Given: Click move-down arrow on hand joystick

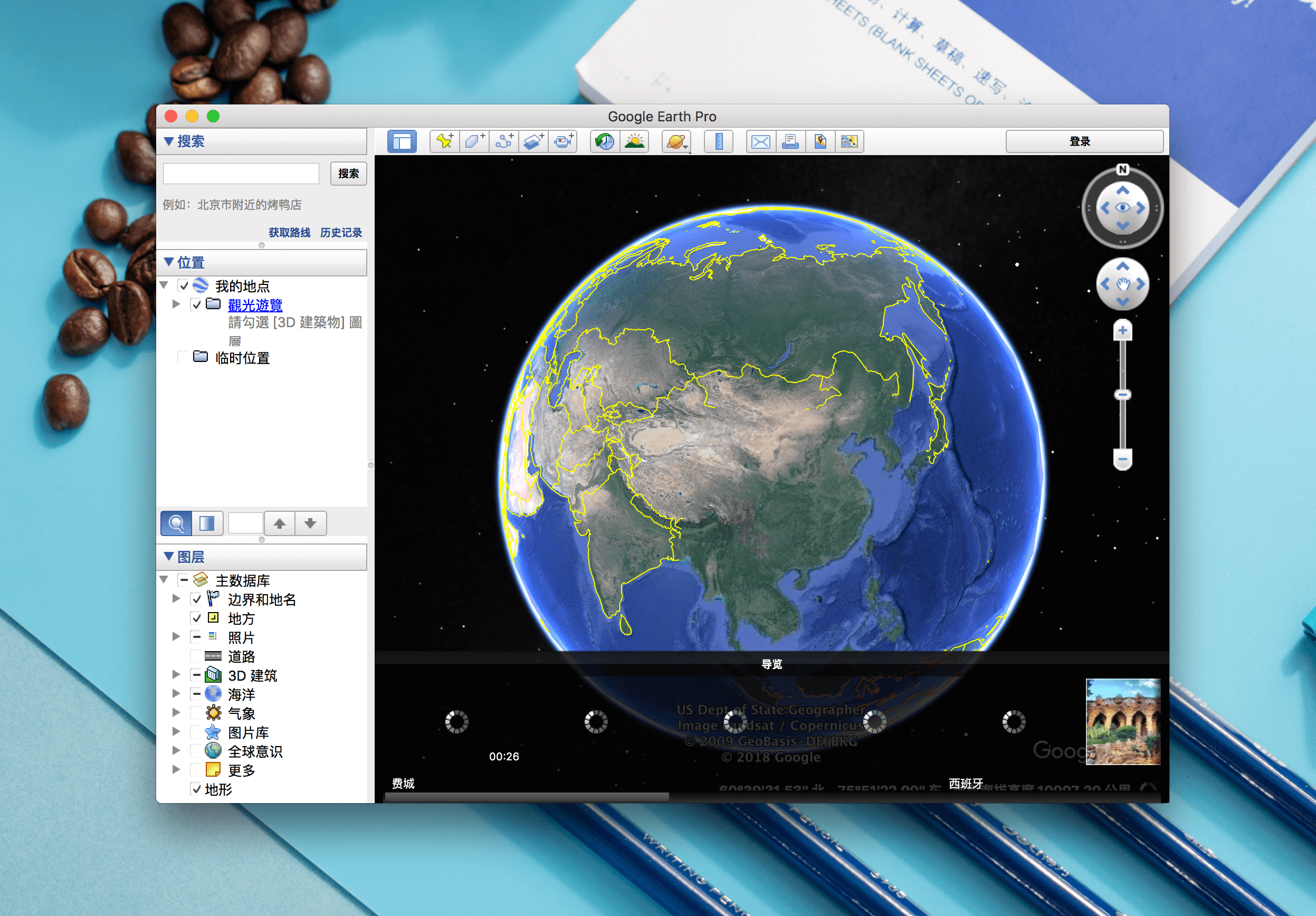Looking at the screenshot, I should (x=1122, y=301).
